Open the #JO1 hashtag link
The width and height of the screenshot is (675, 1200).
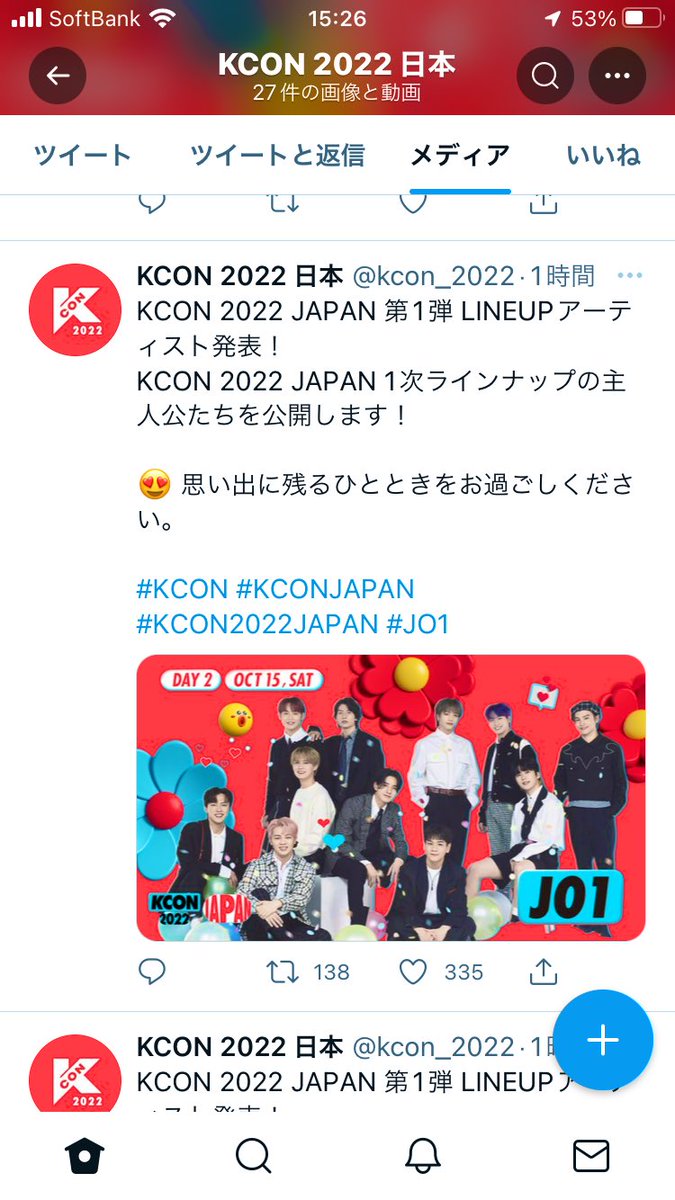click(x=417, y=625)
